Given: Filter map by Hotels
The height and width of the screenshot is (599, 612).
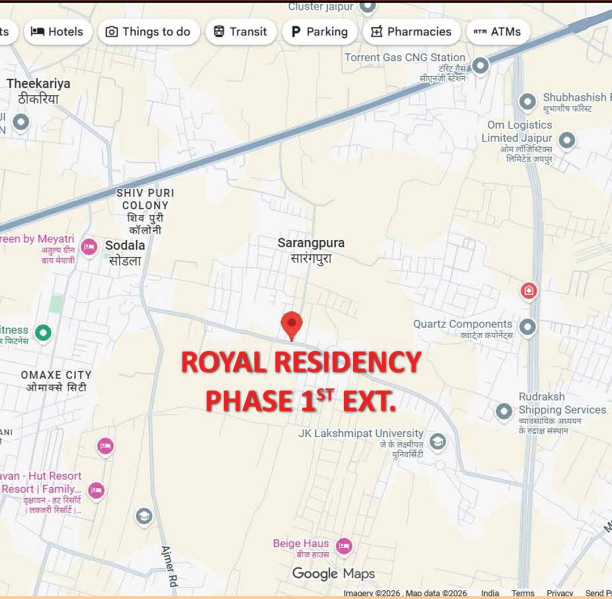Looking at the screenshot, I should coord(58,32).
